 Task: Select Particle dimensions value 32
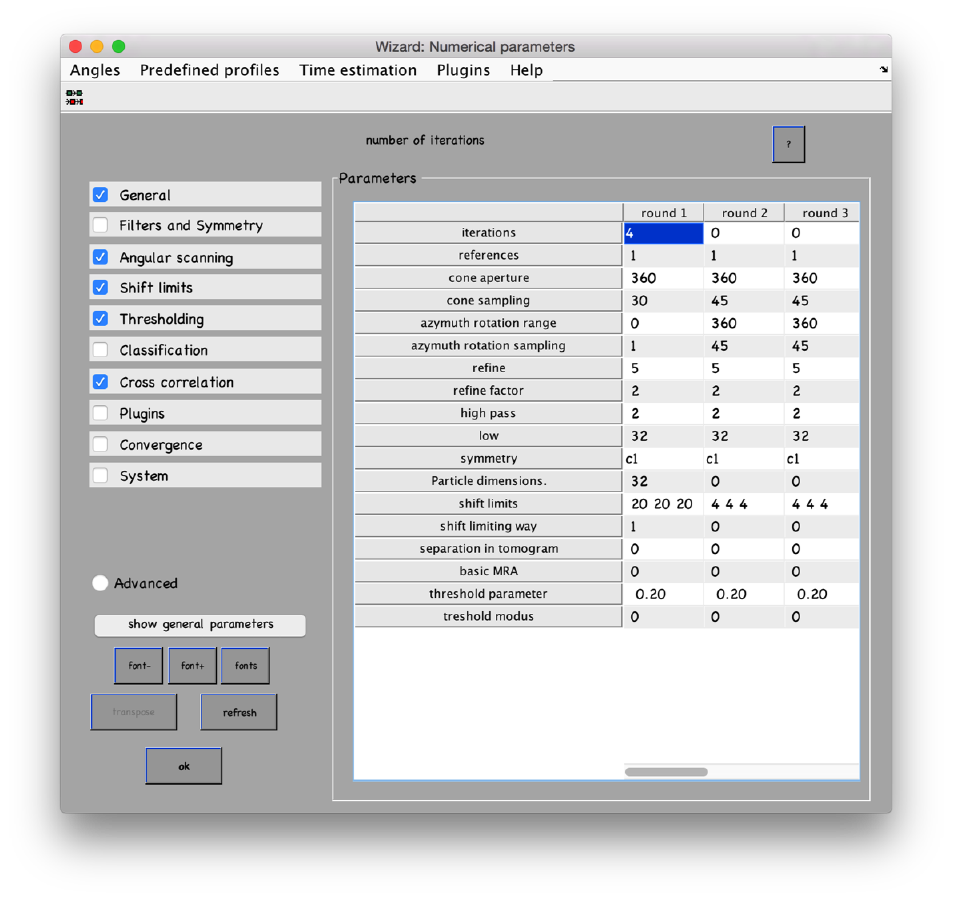coord(663,481)
